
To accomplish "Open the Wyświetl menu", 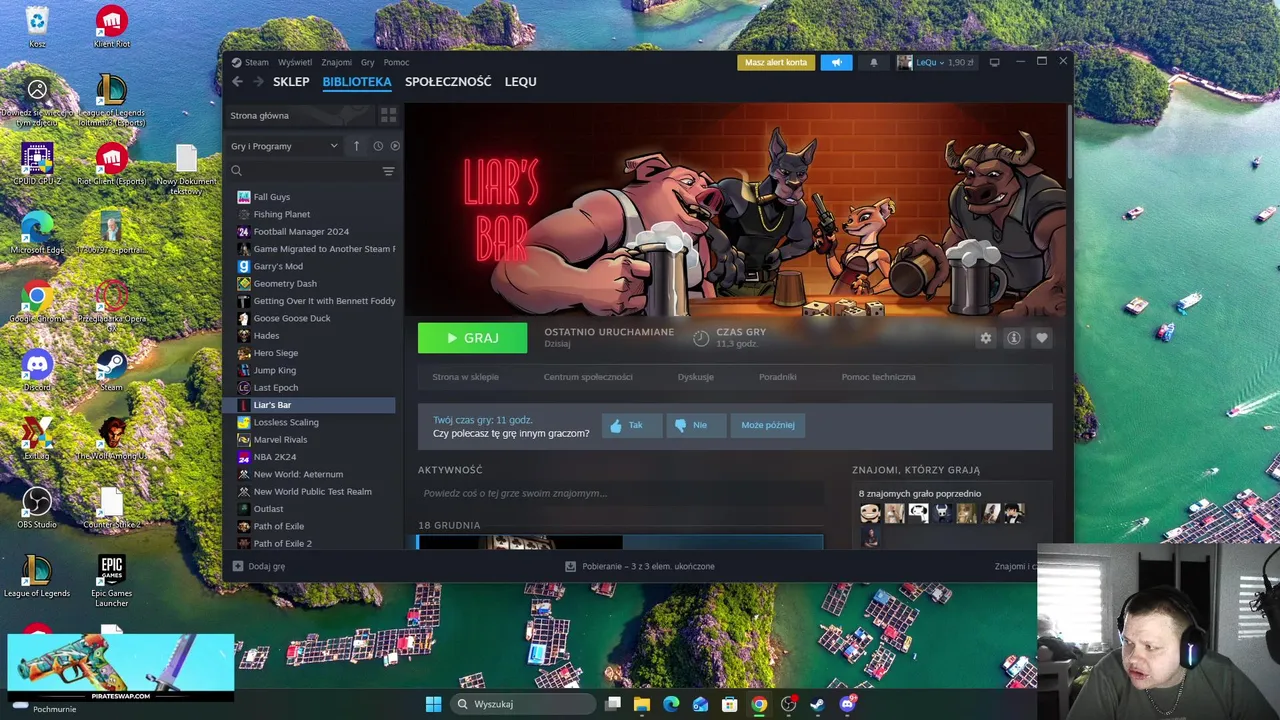I will click(x=295, y=62).
